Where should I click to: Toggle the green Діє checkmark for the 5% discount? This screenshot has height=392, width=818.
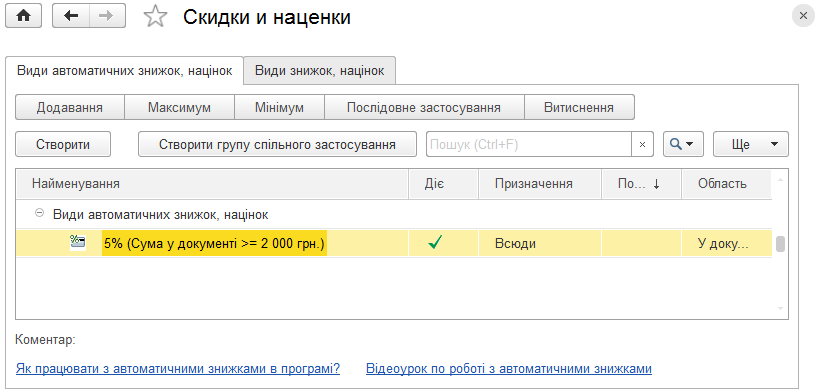point(435,243)
